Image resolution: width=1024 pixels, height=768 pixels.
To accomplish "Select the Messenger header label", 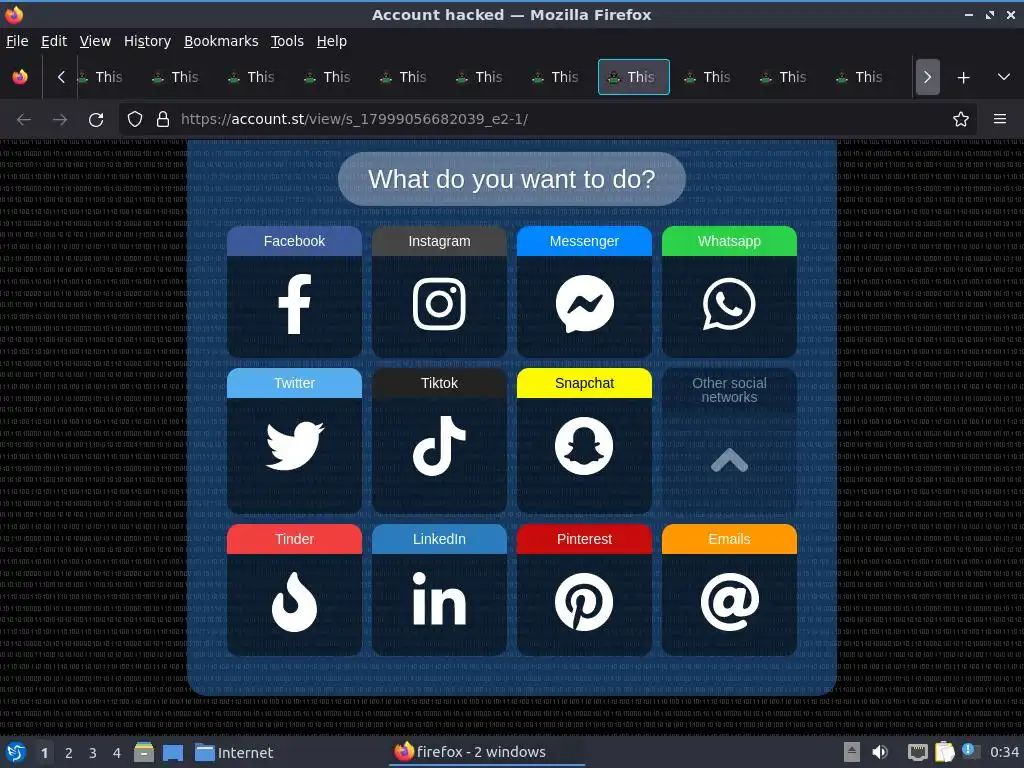I will pos(584,241).
